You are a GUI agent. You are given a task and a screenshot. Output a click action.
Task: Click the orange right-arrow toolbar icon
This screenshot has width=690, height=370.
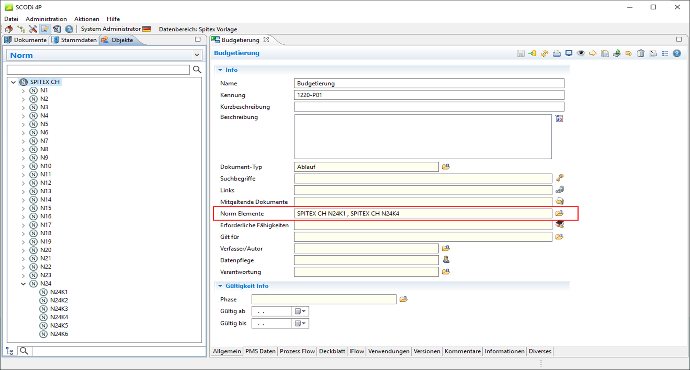coord(593,53)
